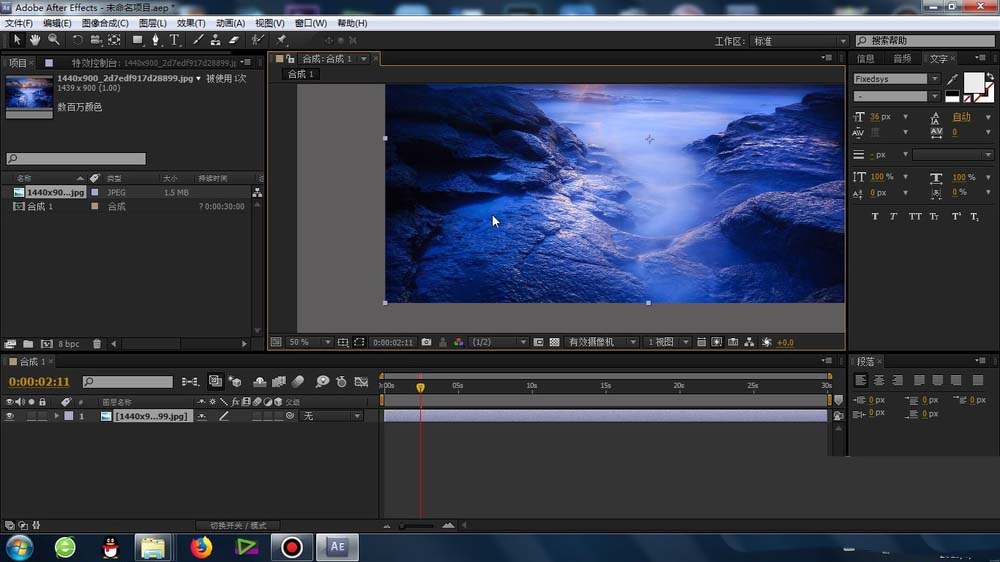1000x562 pixels.
Task: Click the eyedropper in the character panel
Action: 952,79
